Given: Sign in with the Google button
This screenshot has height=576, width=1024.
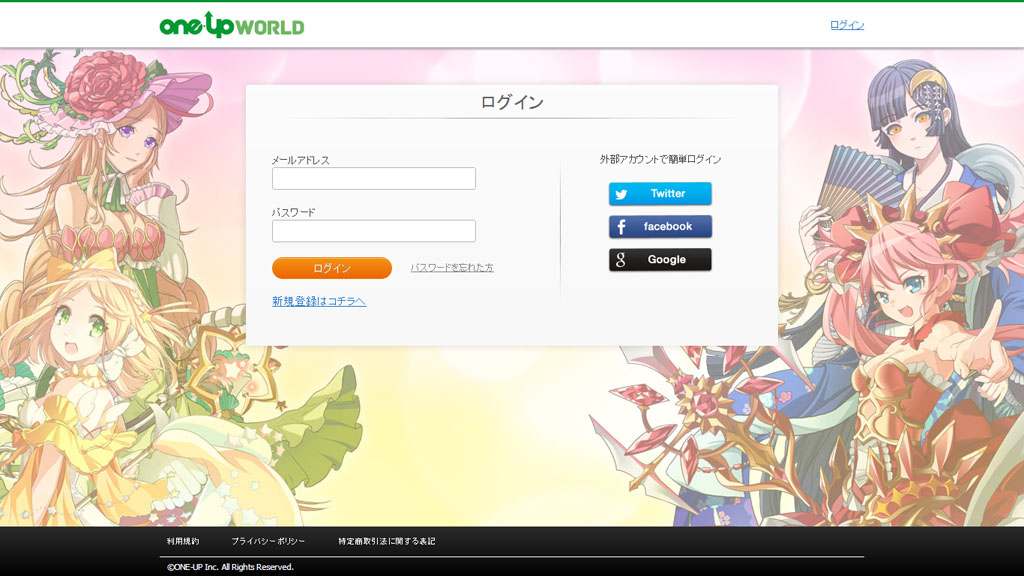Looking at the screenshot, I should pos(660,260).
